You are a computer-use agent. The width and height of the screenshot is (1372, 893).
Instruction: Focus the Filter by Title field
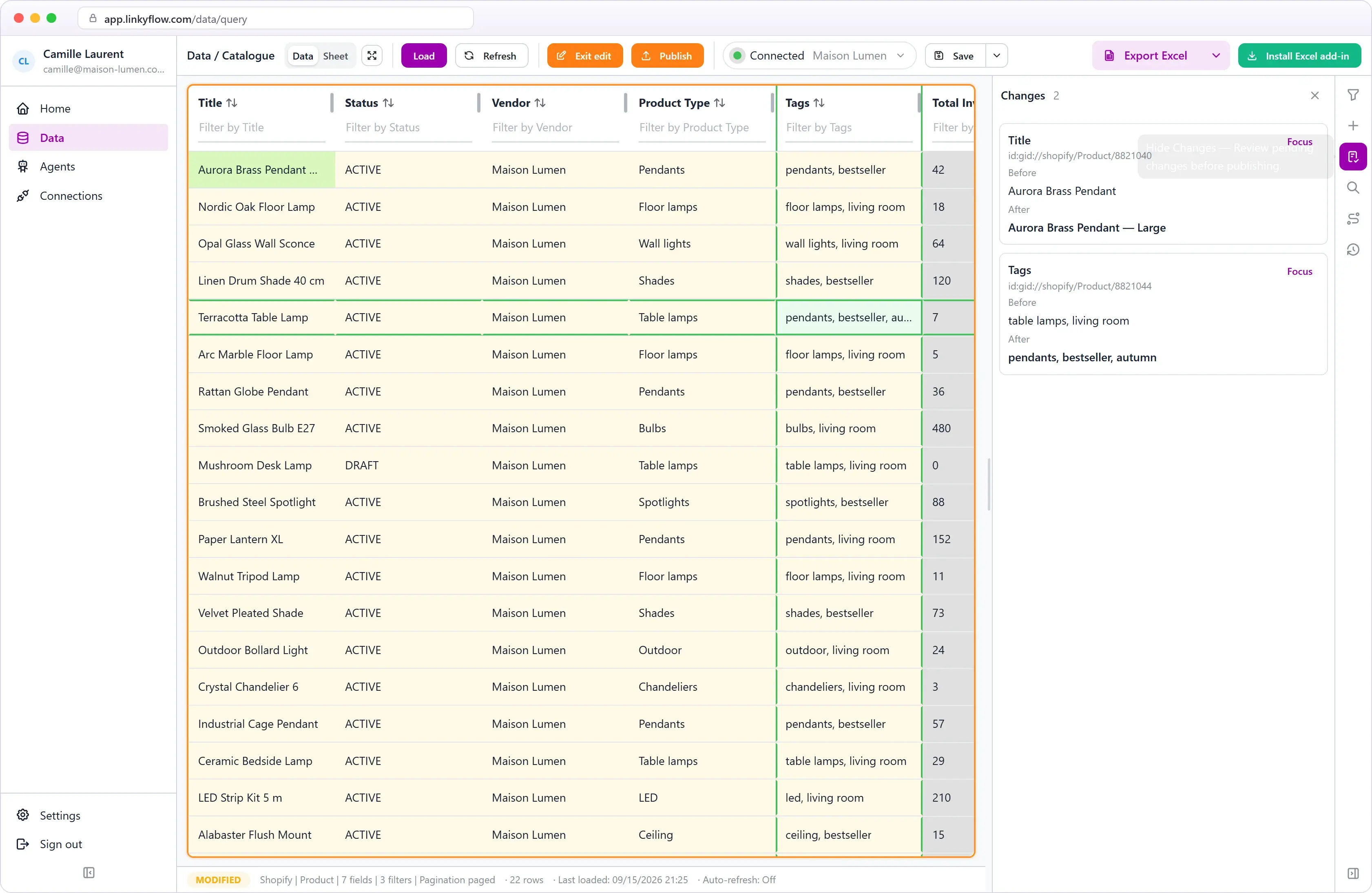click(262, 127)
